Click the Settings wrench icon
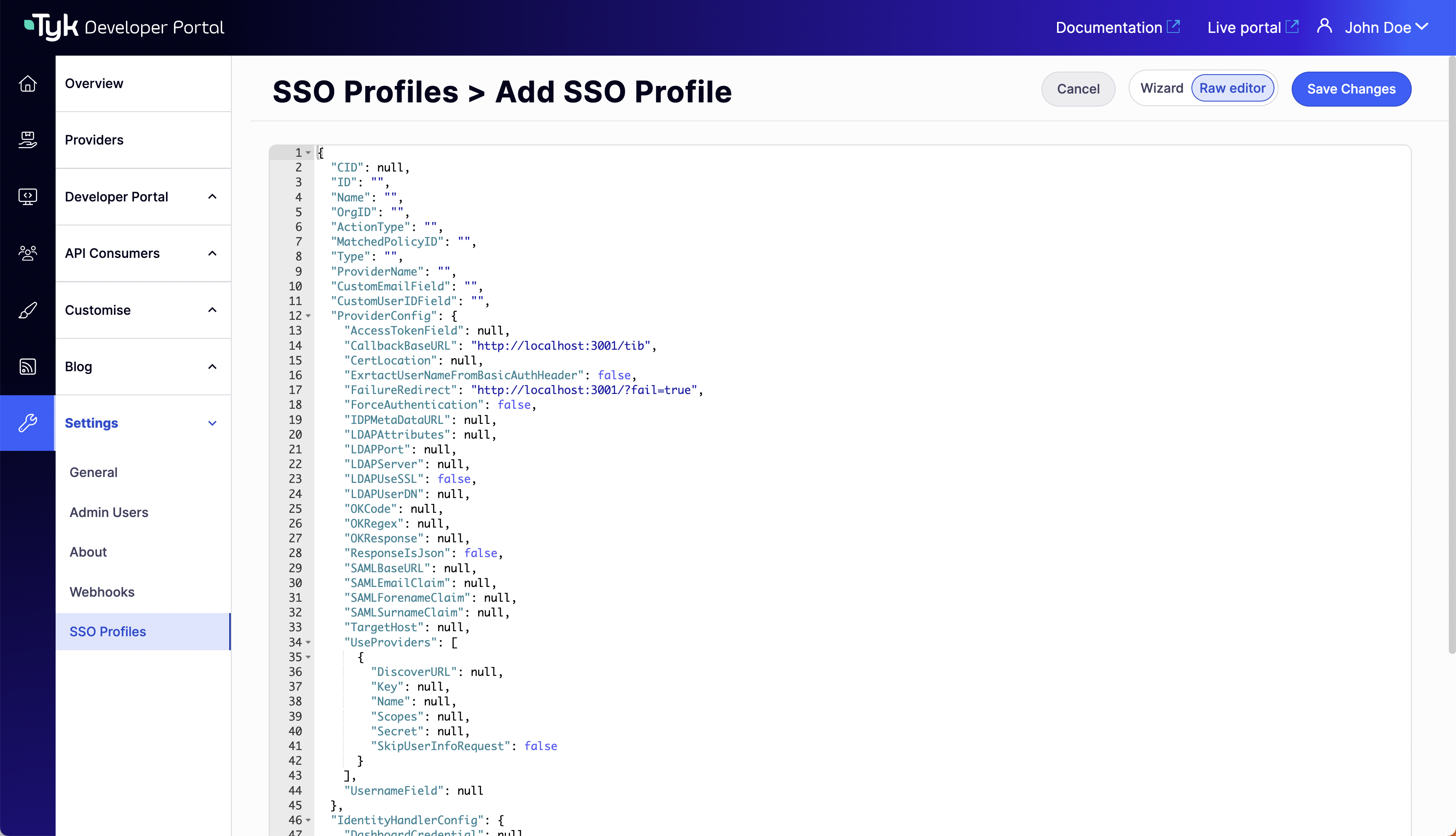This screenshot has height=836, width=1456. (x=27, y=423)
